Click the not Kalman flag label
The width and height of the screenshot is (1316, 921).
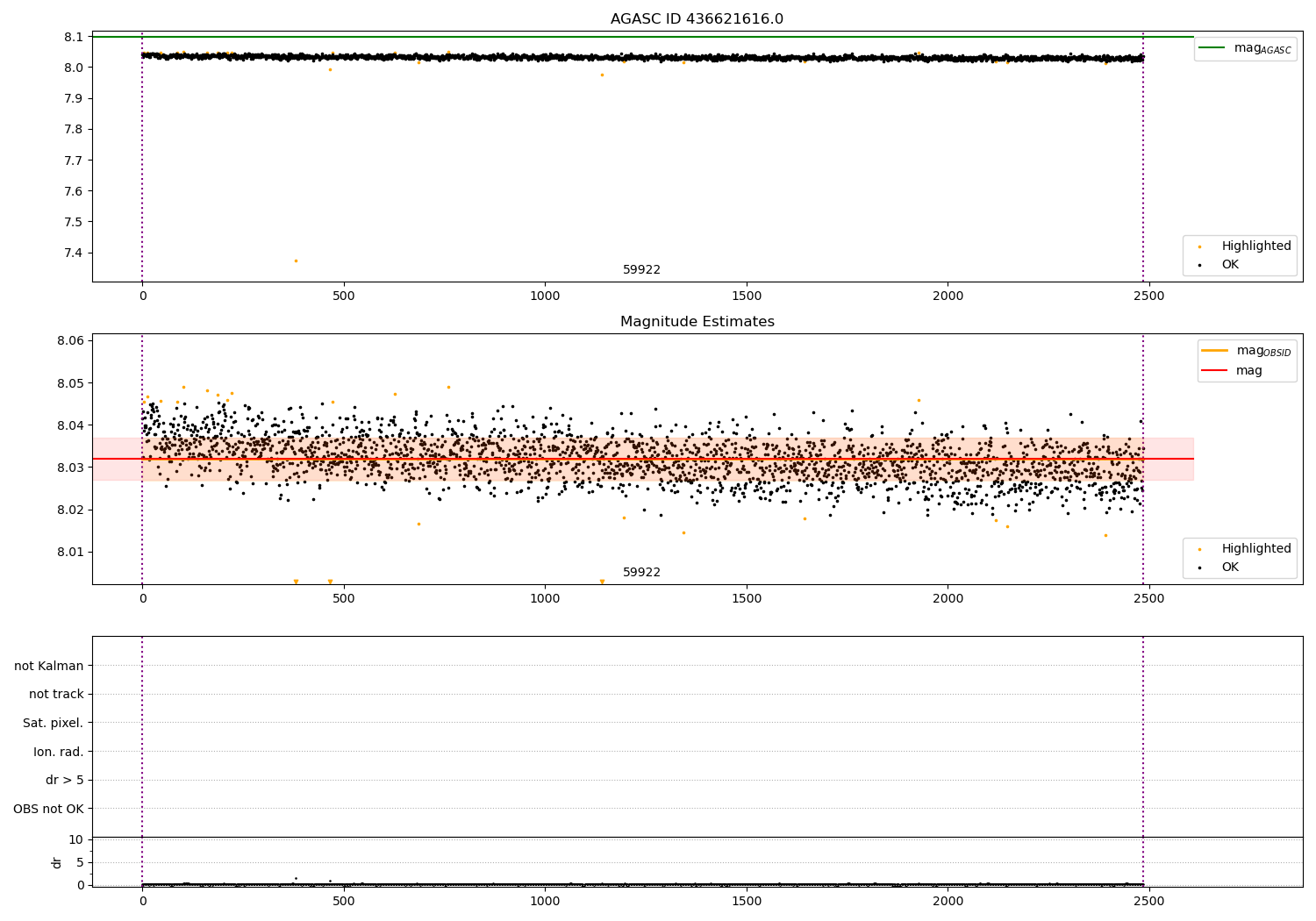[49, 666]
